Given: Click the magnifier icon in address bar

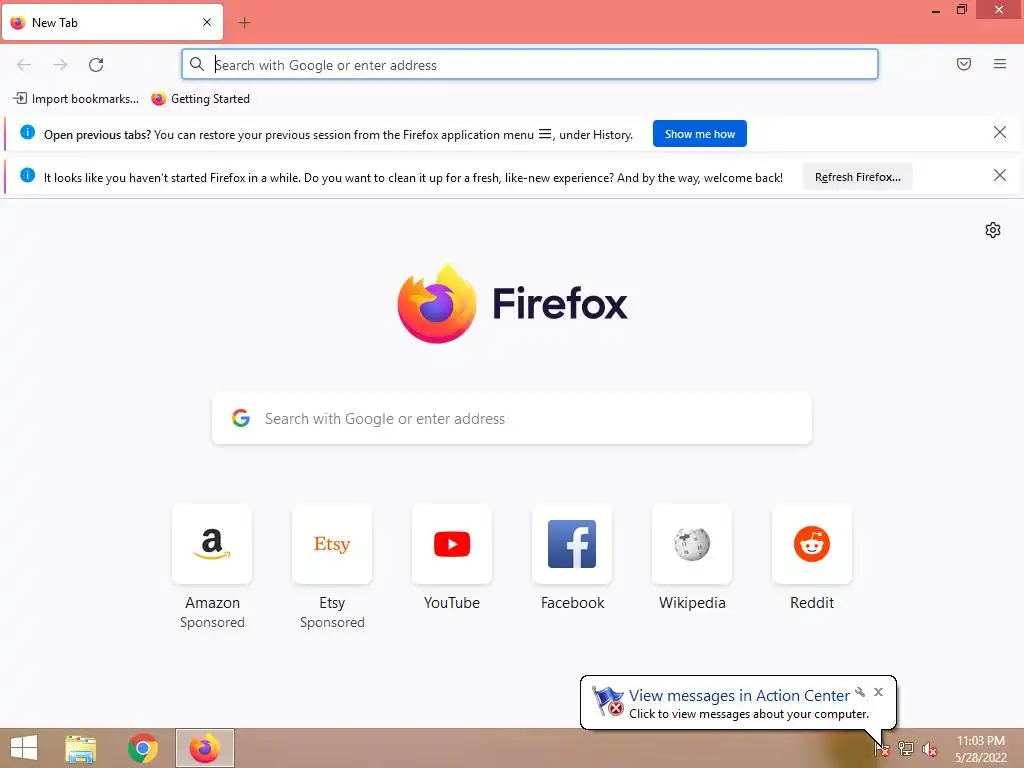Looking at the screenshot, I should 197,64.
